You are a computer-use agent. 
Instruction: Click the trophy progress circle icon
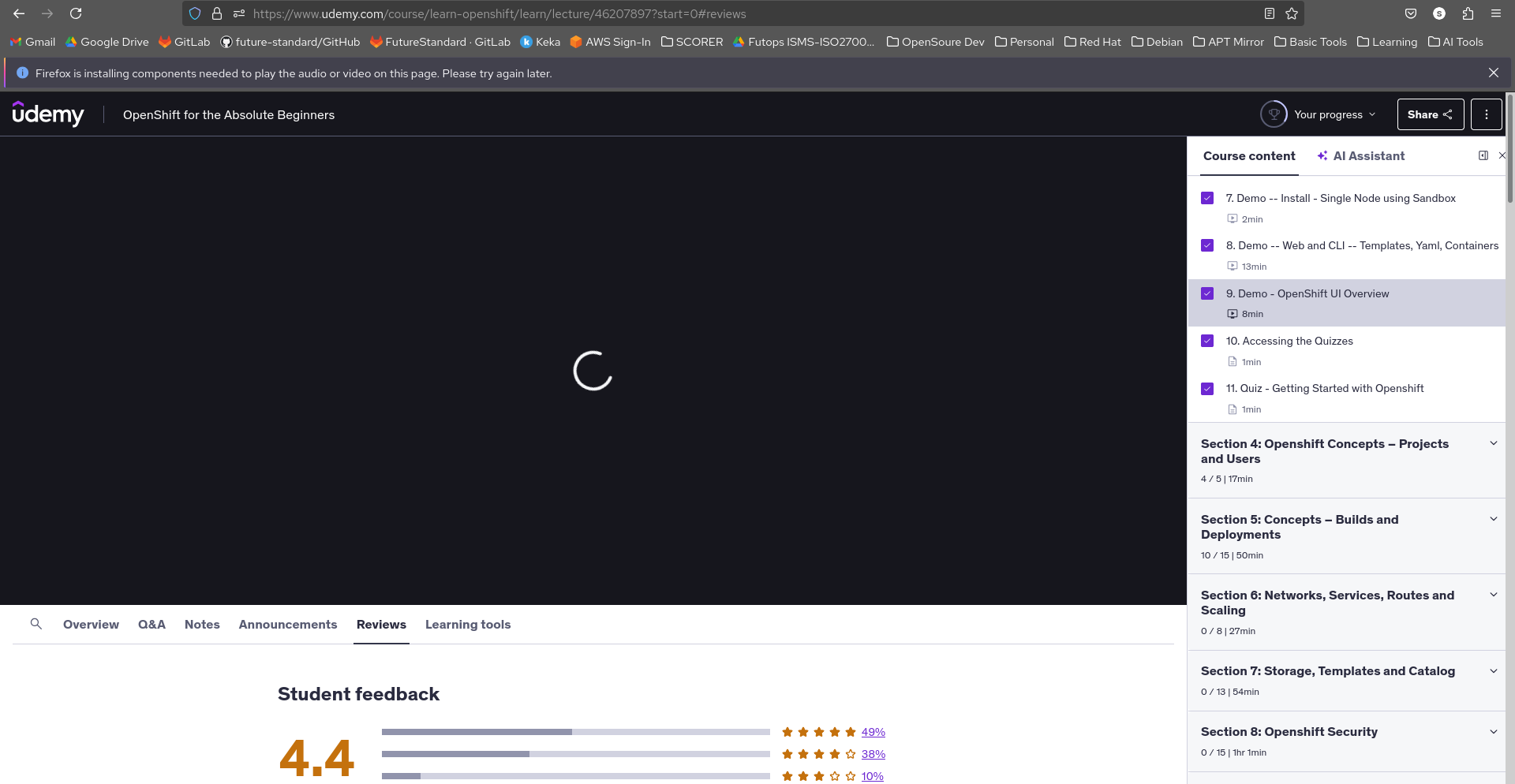1274,114
